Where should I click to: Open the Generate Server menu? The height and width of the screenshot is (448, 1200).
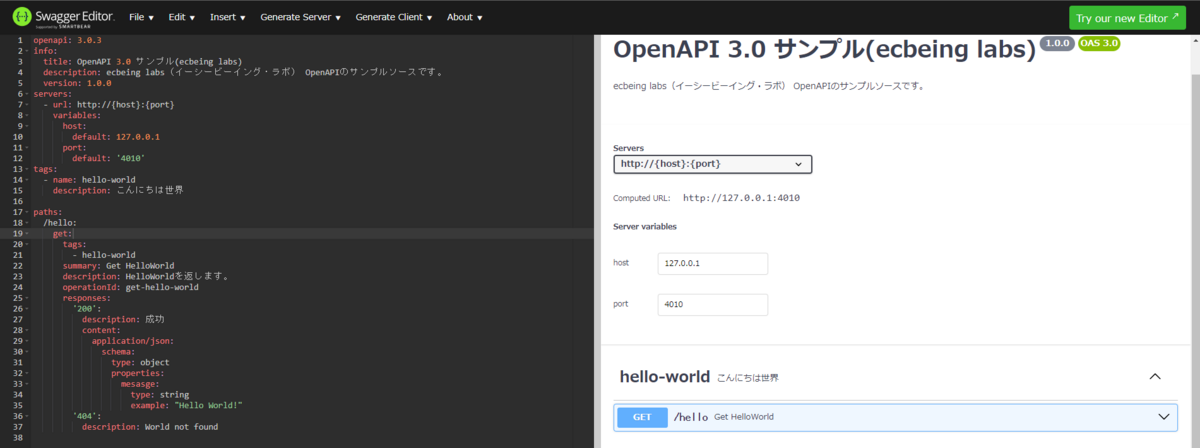[300, 17]
